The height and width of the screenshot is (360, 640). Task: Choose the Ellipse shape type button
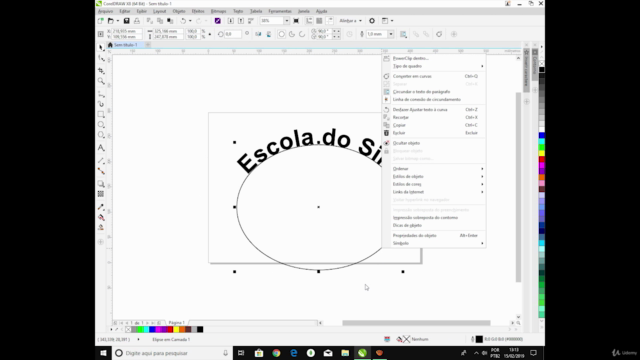[282, 34]
